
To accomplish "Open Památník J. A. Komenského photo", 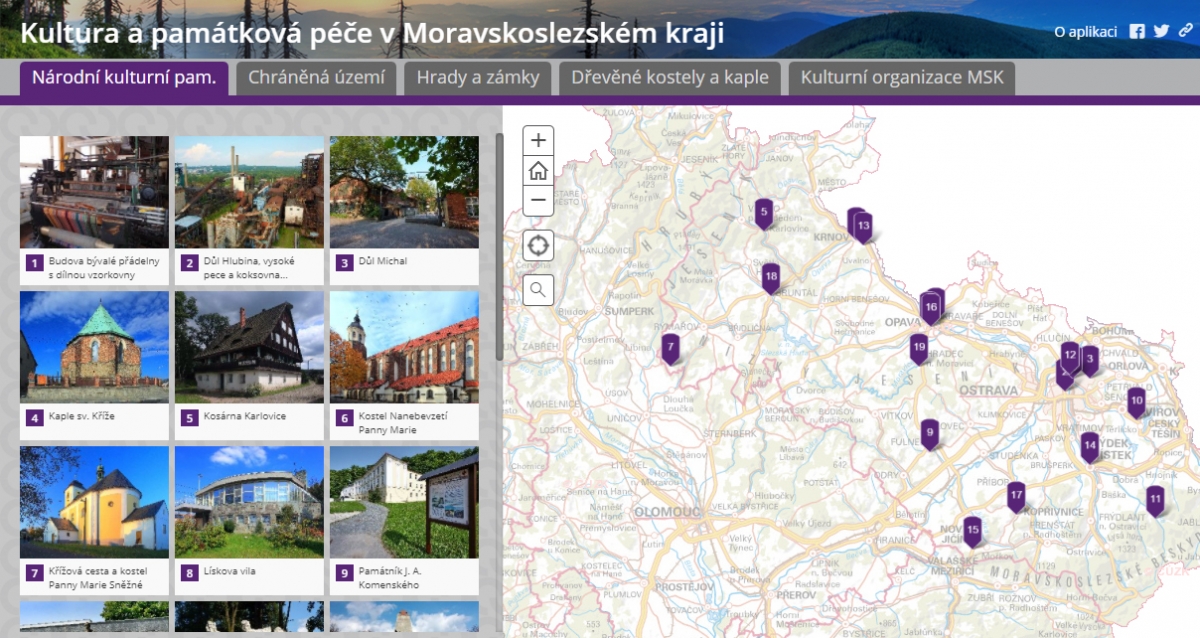I will pos(404,501).
